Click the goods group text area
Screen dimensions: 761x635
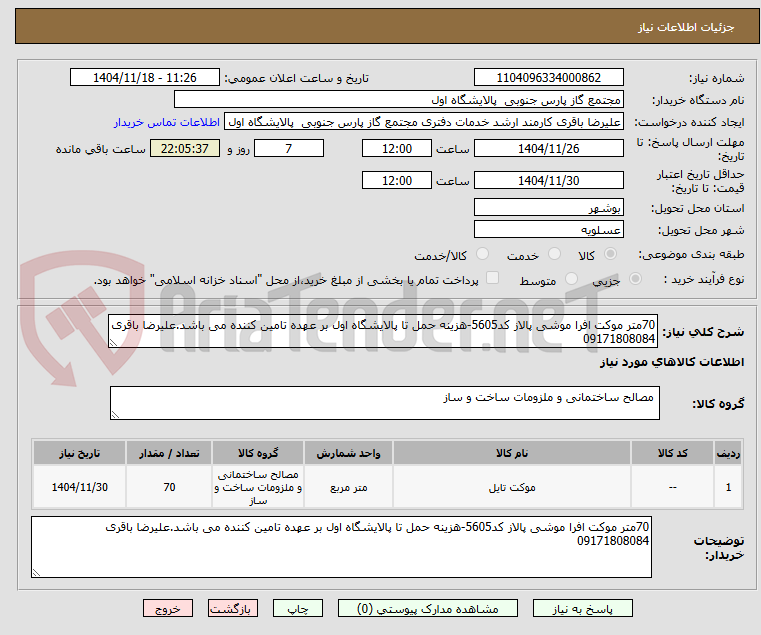(x=384, y=403)
